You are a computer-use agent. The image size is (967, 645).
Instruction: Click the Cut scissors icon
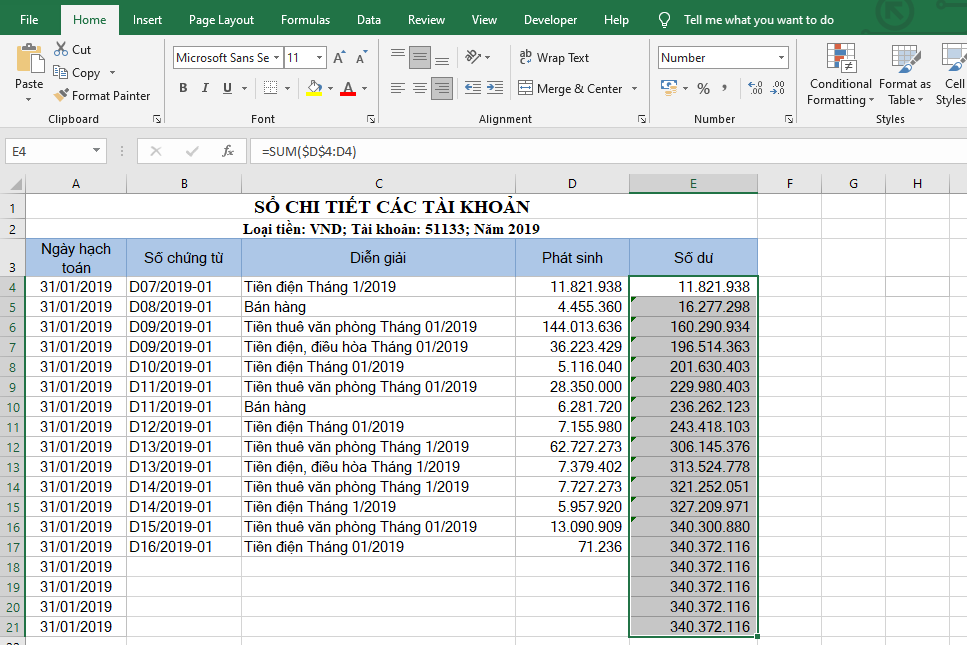tap(61, 49)
